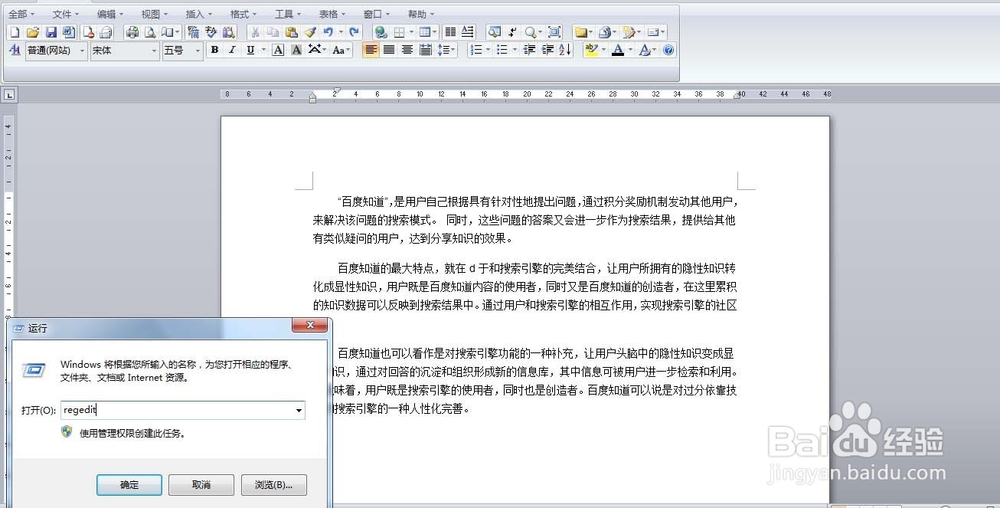This screenshot has height=508, width=1000.
Task: Redo the last undone action
Action: pyautogui.click(x=354, y=32)
